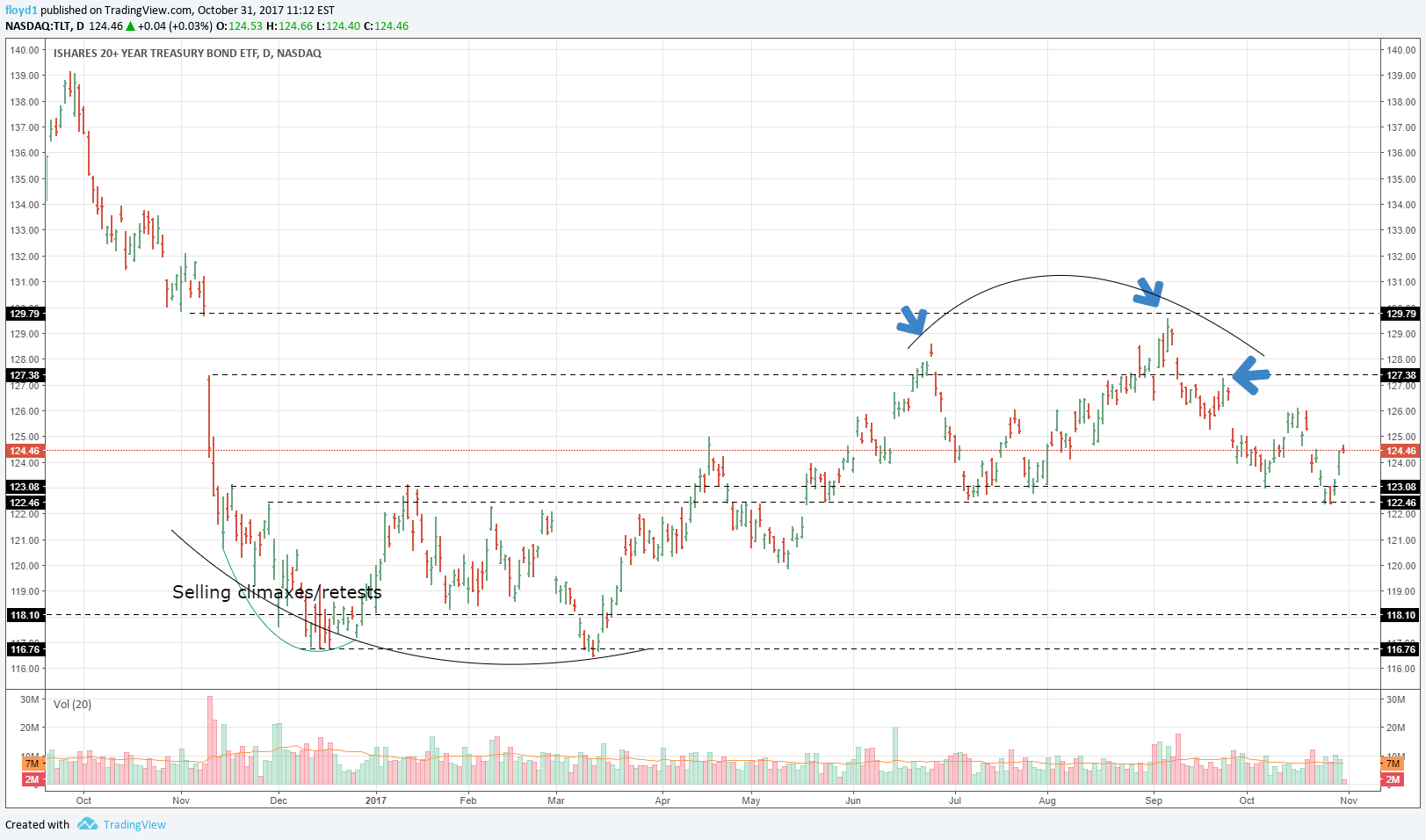Click left 123.08 price level label
The height and width of the screenshot is (840, 1426).
[x=25, y=487]
